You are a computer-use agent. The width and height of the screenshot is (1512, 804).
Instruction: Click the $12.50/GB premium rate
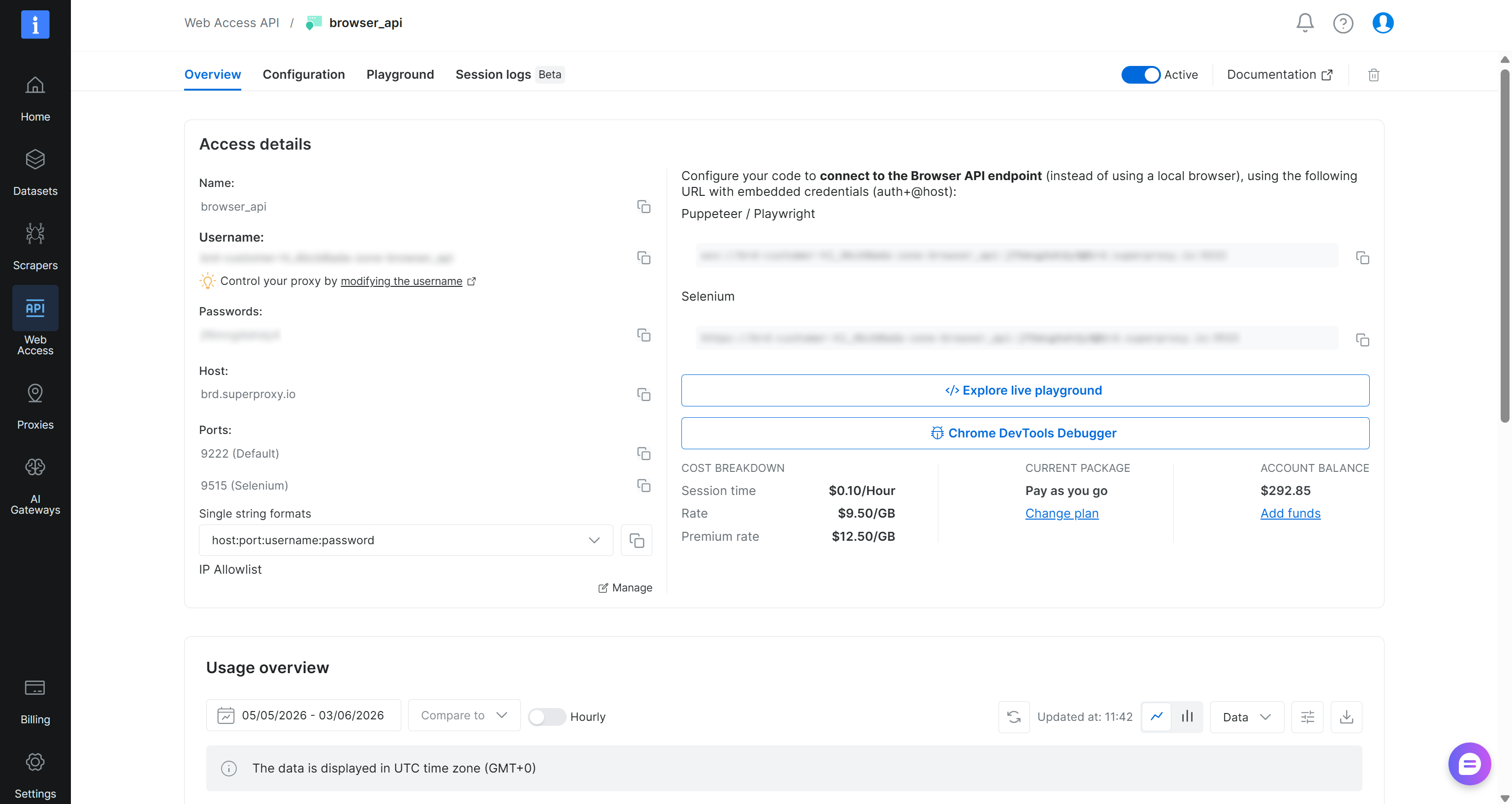pos(863,536)
